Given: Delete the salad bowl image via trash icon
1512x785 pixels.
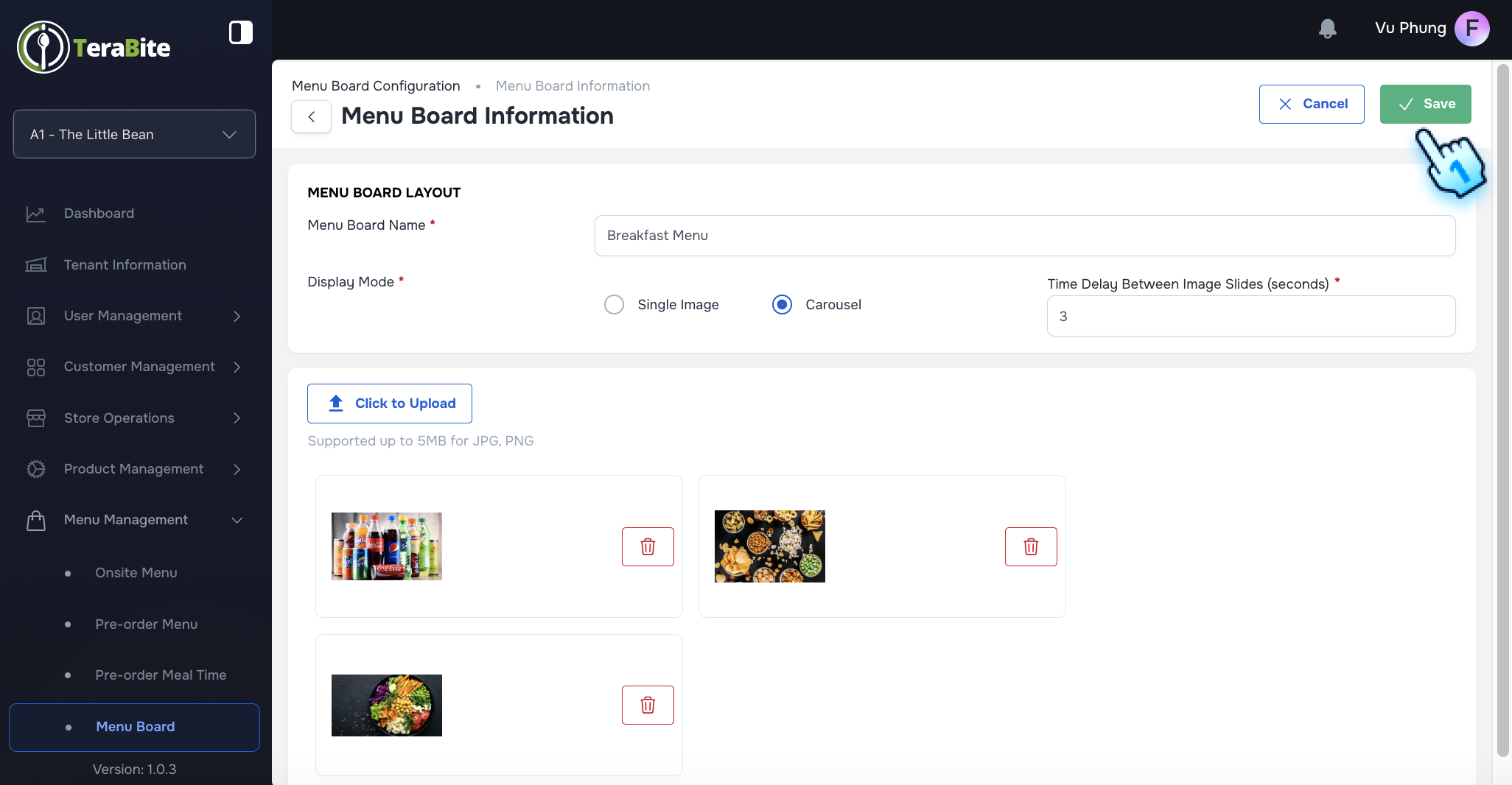Looking at the screenshot, I should 648,705.
